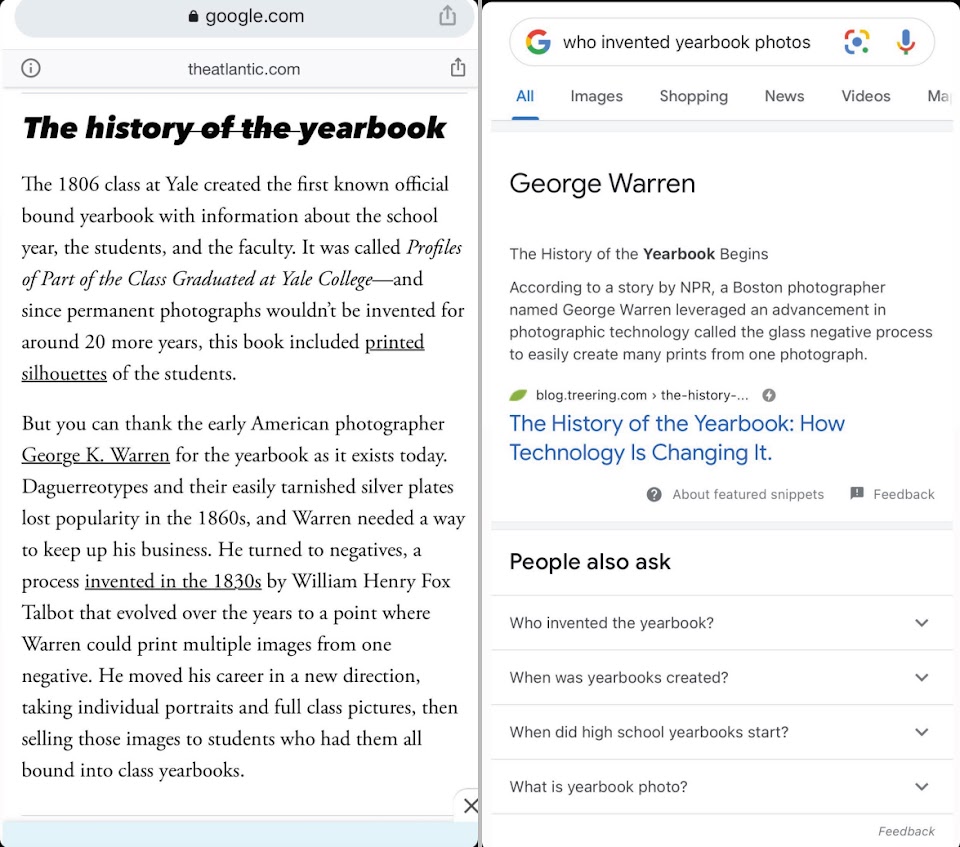Click the About featured snippets text
The width and height of the screenshot is (960, 847).
[x=748, y=494]
